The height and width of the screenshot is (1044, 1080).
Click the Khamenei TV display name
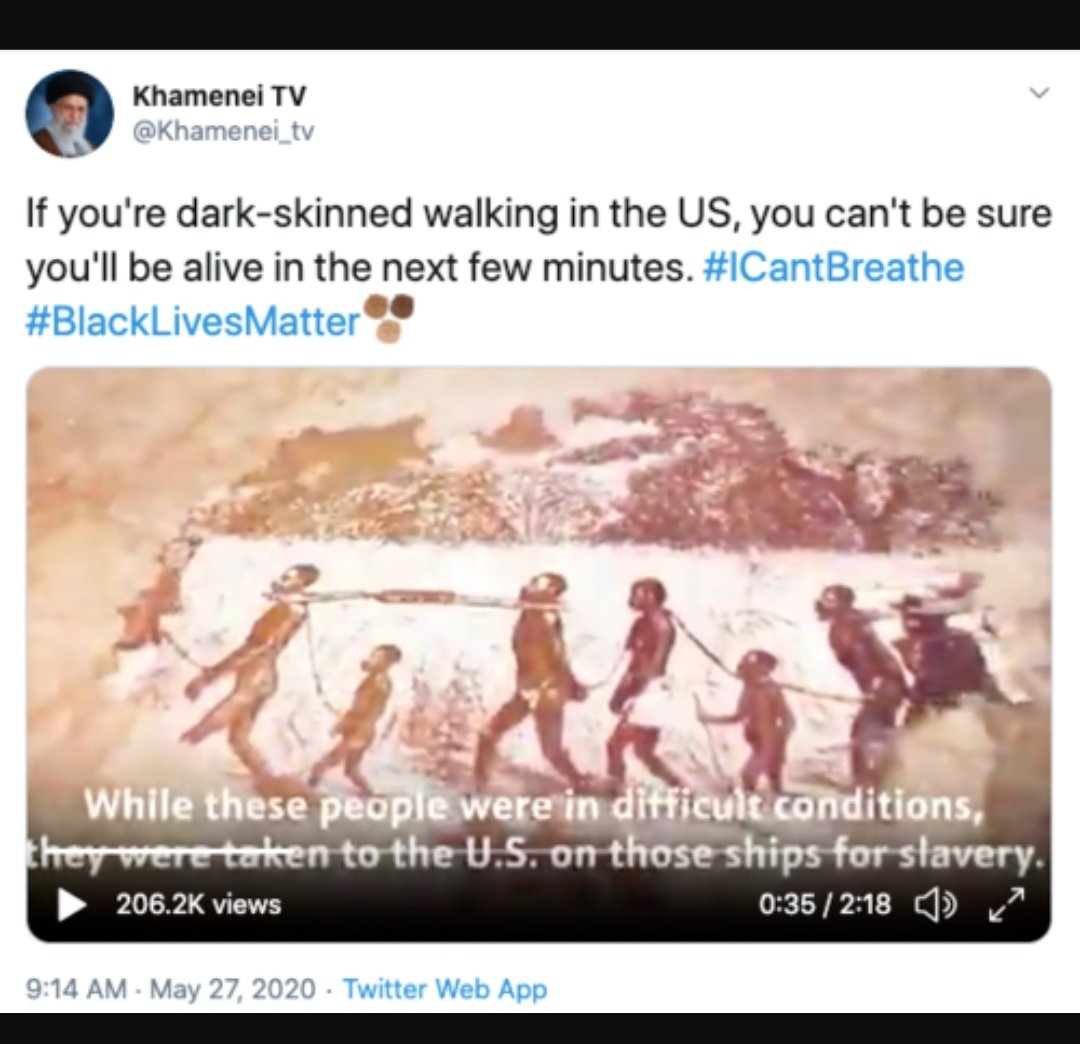pyautogui.click(x=219, y=96)
